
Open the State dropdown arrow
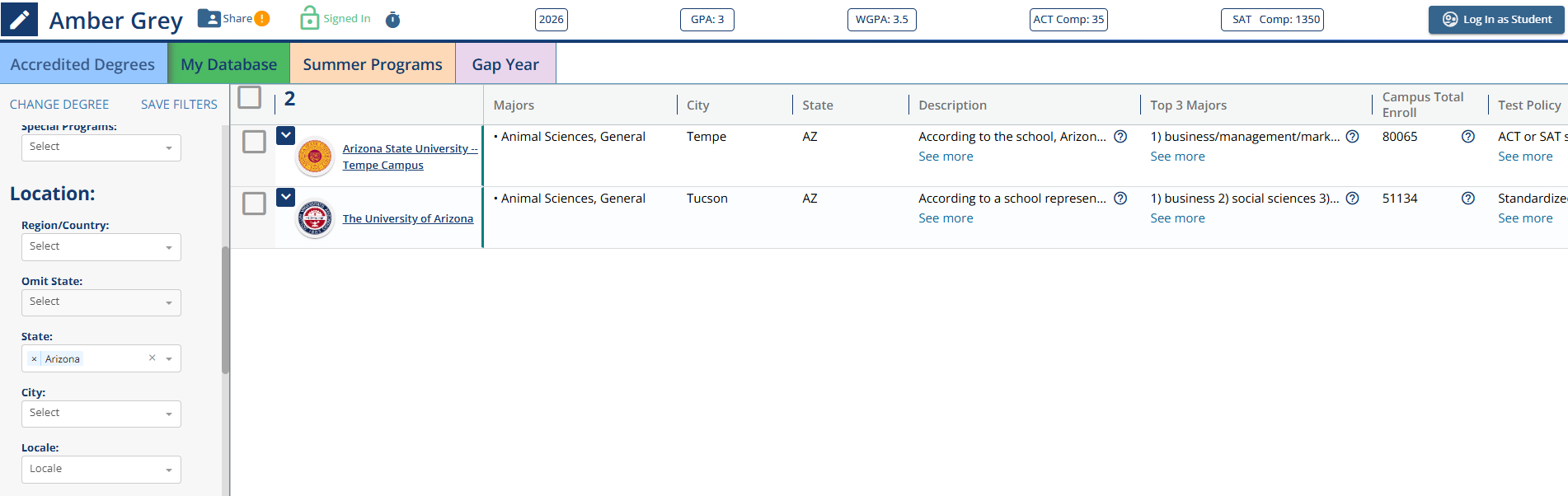point(169,359)
